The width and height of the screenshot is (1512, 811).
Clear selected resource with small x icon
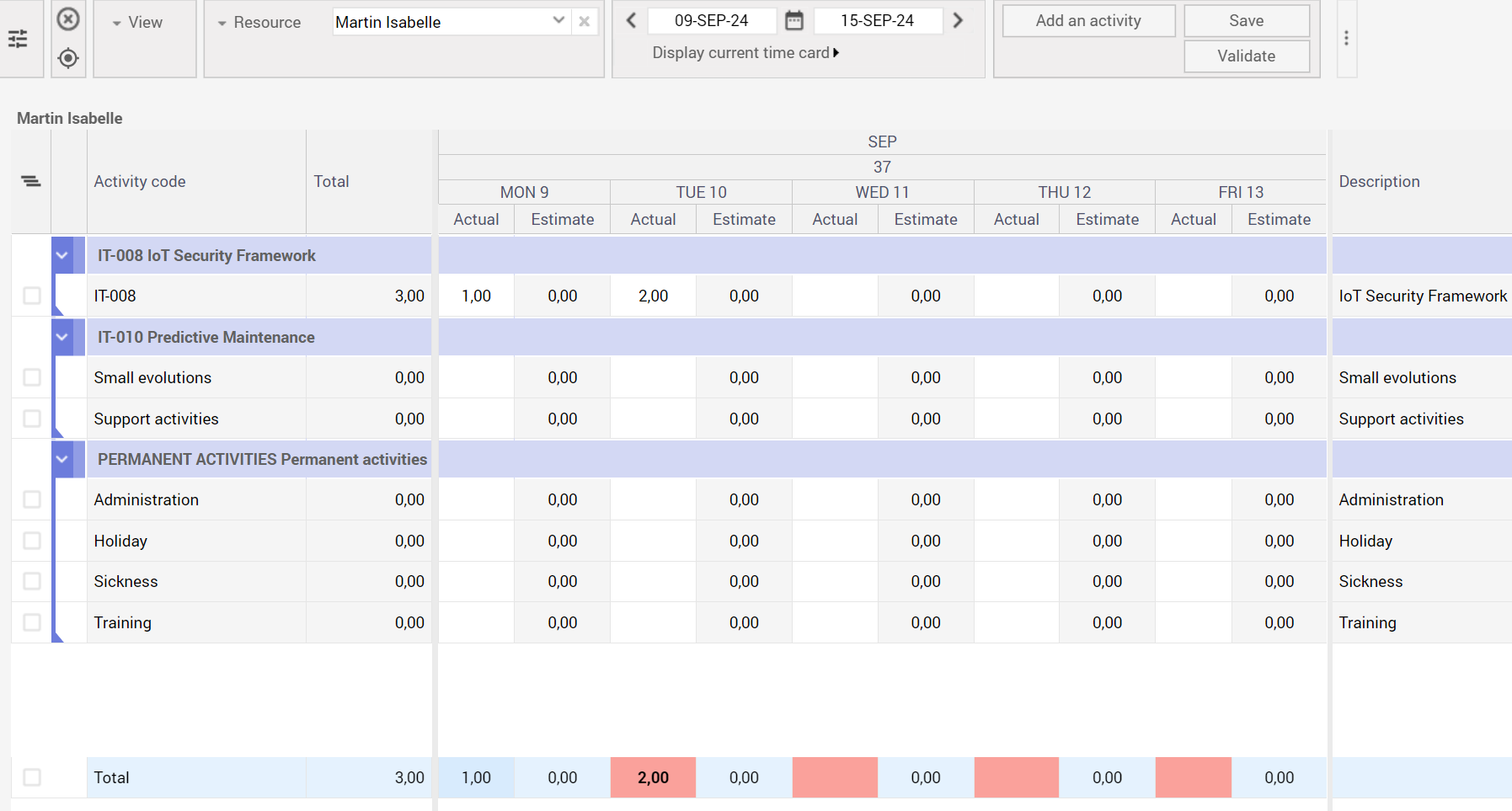tap(585, 21)
